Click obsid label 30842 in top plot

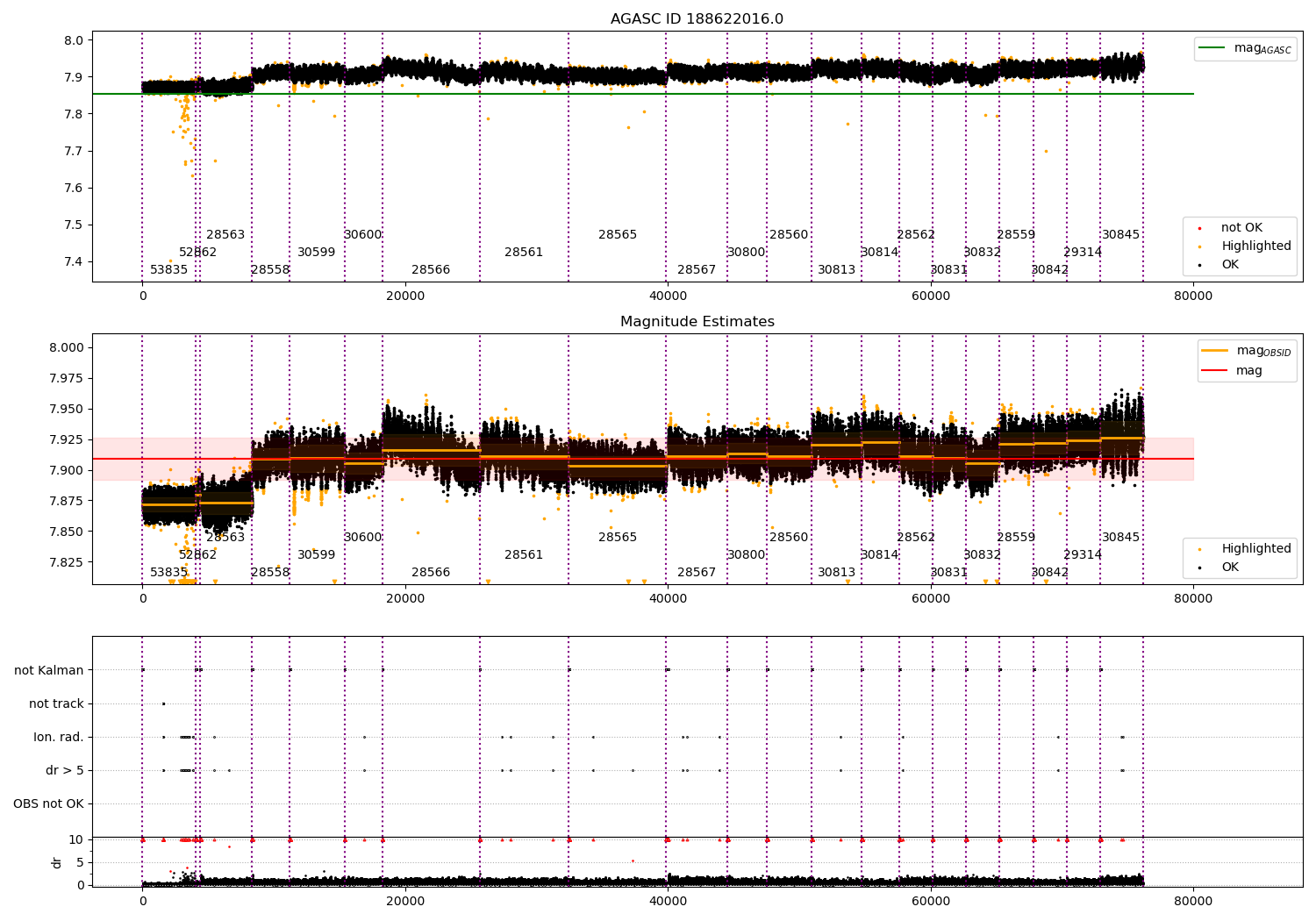(1050, 270)
